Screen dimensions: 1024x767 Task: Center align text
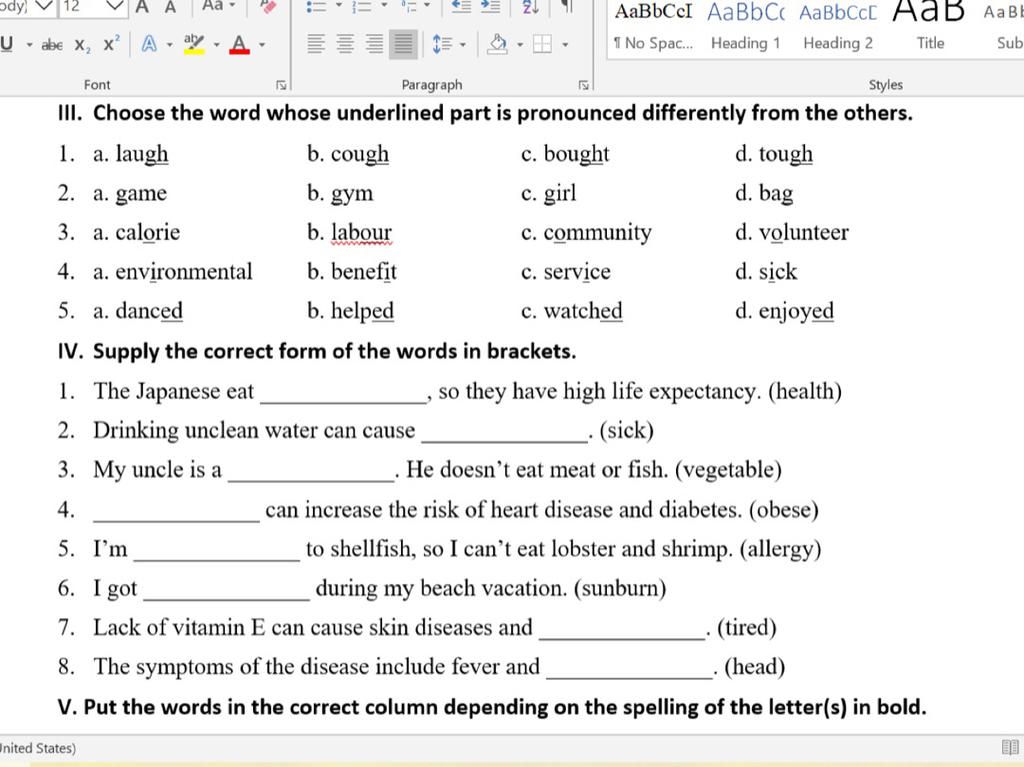(x=345, y=44)
